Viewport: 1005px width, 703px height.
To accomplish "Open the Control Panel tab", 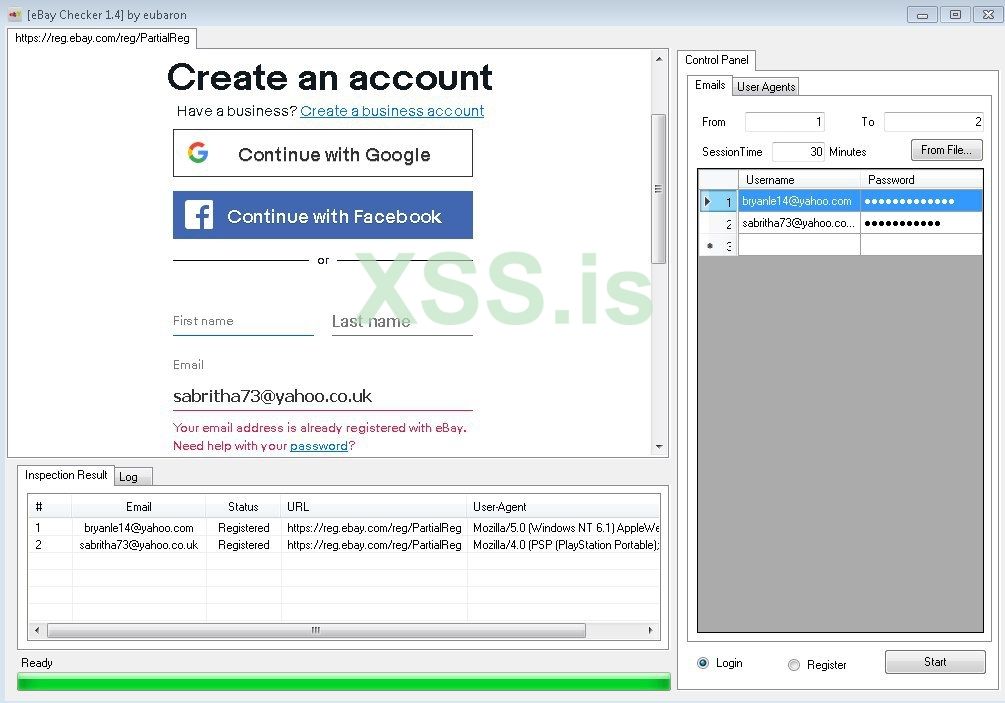I will [717, 60].
